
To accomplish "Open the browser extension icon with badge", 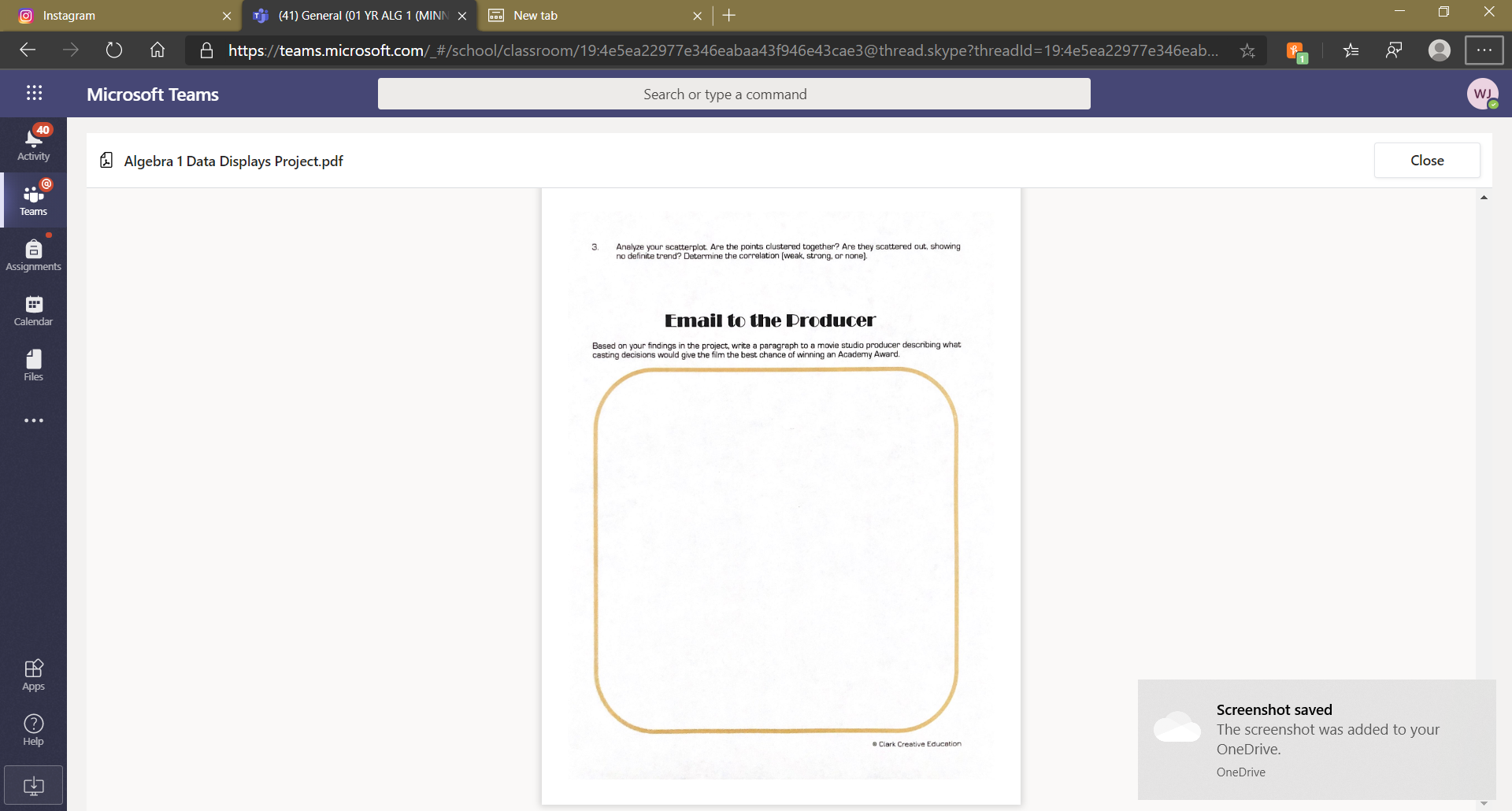I will coord(1296,50).
